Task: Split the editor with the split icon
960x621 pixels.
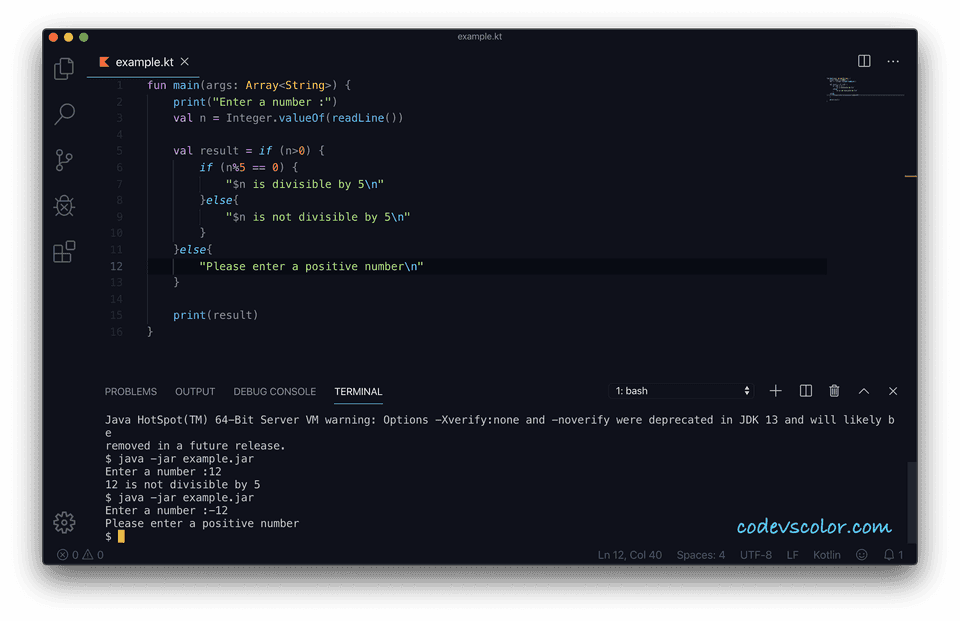Action: click(863, 60)
